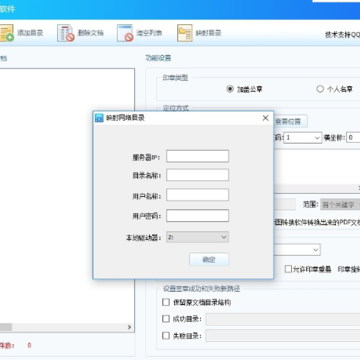The image size is (360, 360).
Task: Click the 确定 button in dialog
Action: (x=209, y=260)
